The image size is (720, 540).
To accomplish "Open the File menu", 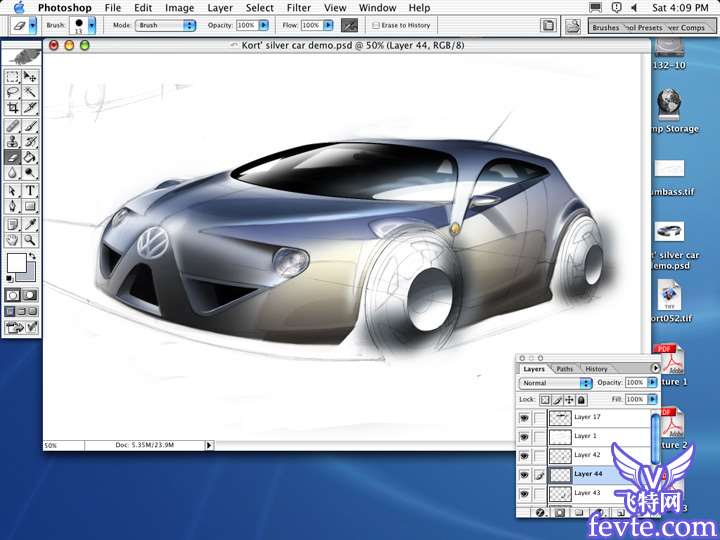I will 112,8.
